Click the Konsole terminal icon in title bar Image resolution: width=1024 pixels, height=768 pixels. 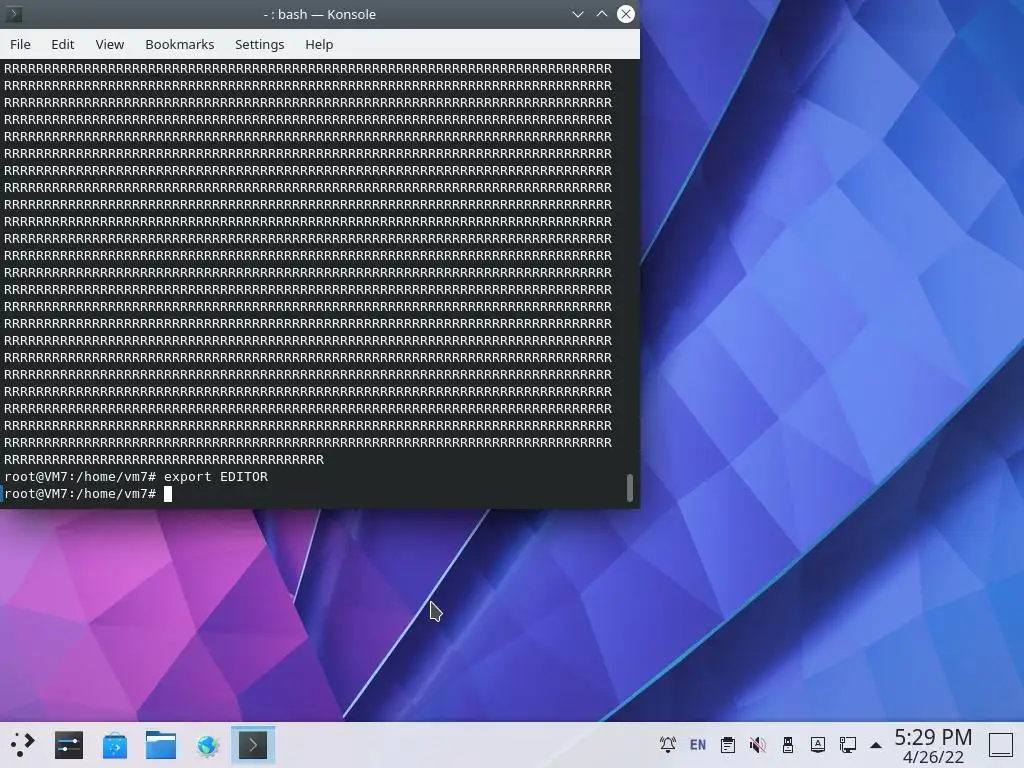[14, 14]
